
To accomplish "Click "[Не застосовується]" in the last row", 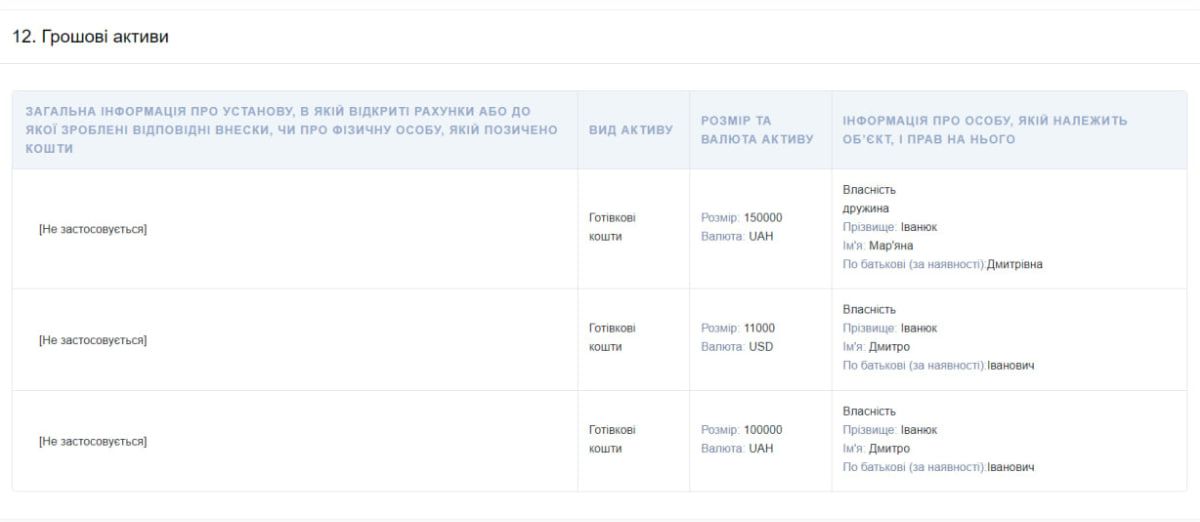I will click(x=92, y=441).
